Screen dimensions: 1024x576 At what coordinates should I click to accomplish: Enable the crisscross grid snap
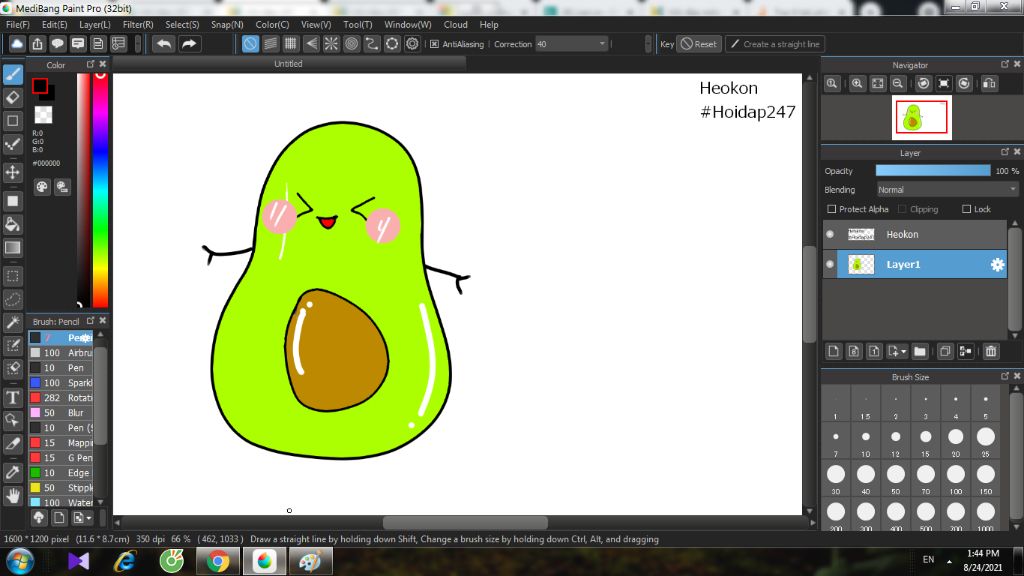pyautogui.click(x=291, y=44)
